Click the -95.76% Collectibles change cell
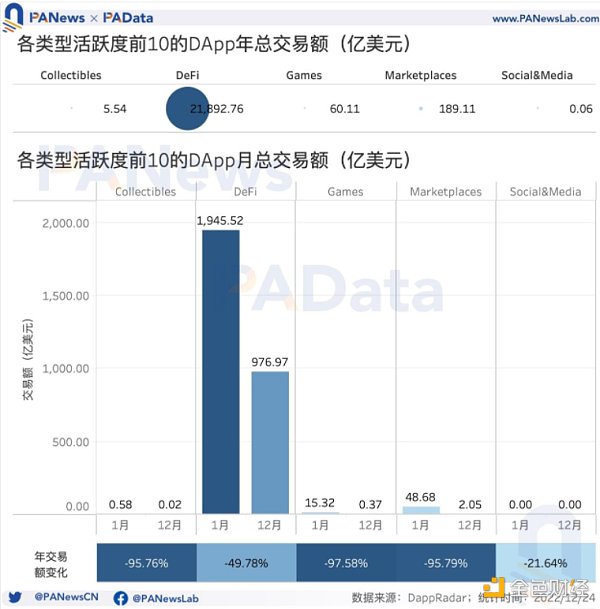Viewport: 600px width, 609px height. [x=147, y=562]
